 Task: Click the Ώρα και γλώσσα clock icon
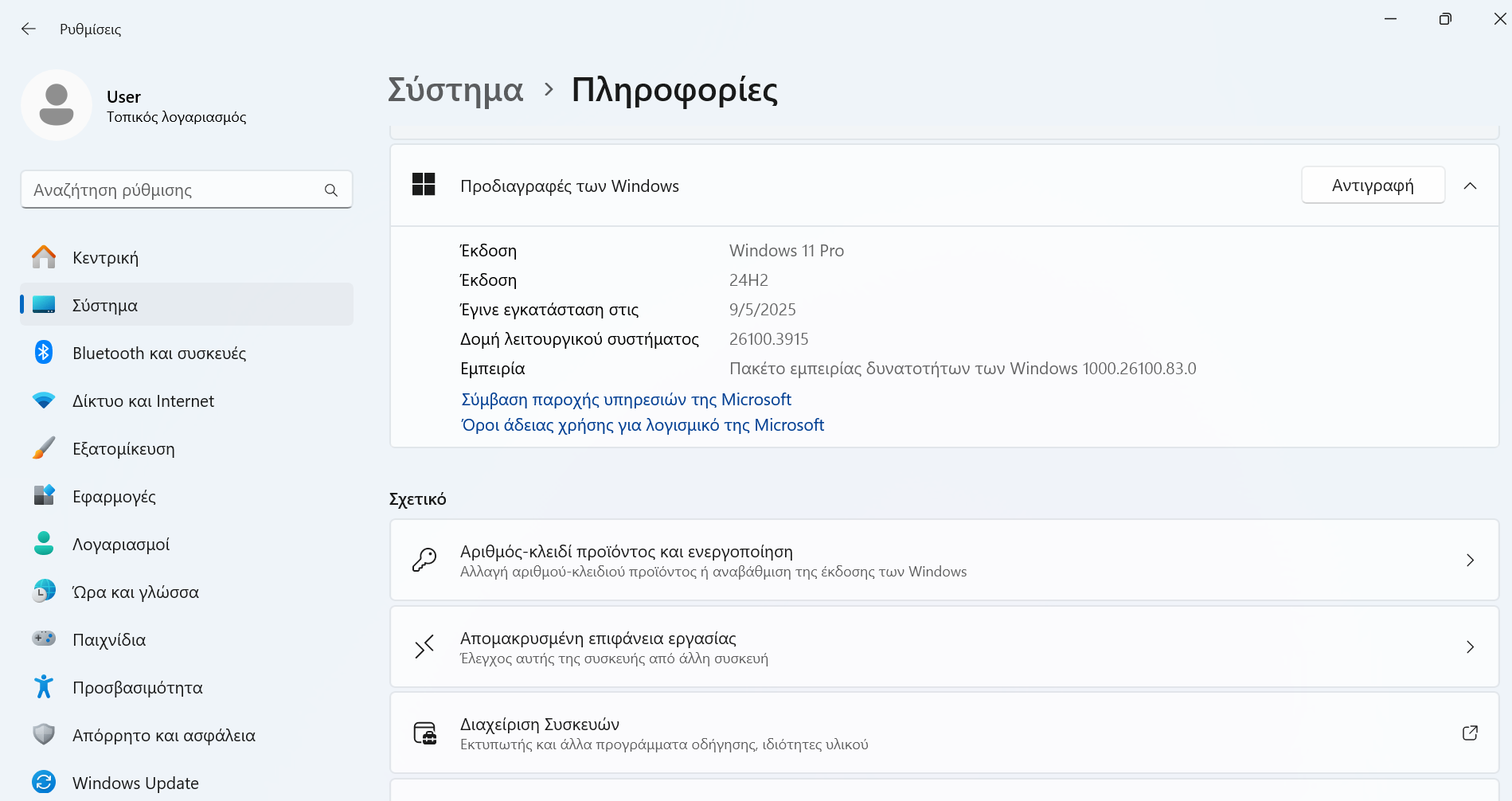pos(44,592)
